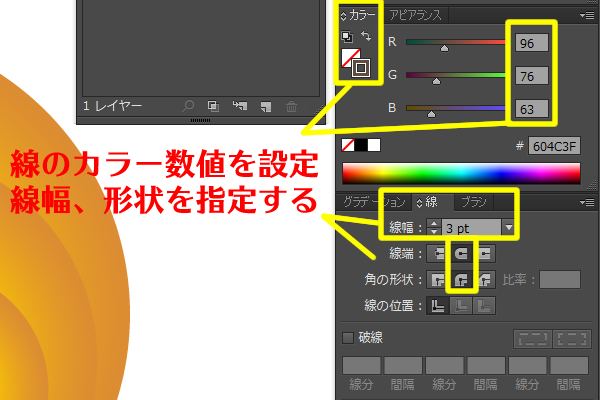
Task: Click the create new layer icon
Action: click(265, 105)
